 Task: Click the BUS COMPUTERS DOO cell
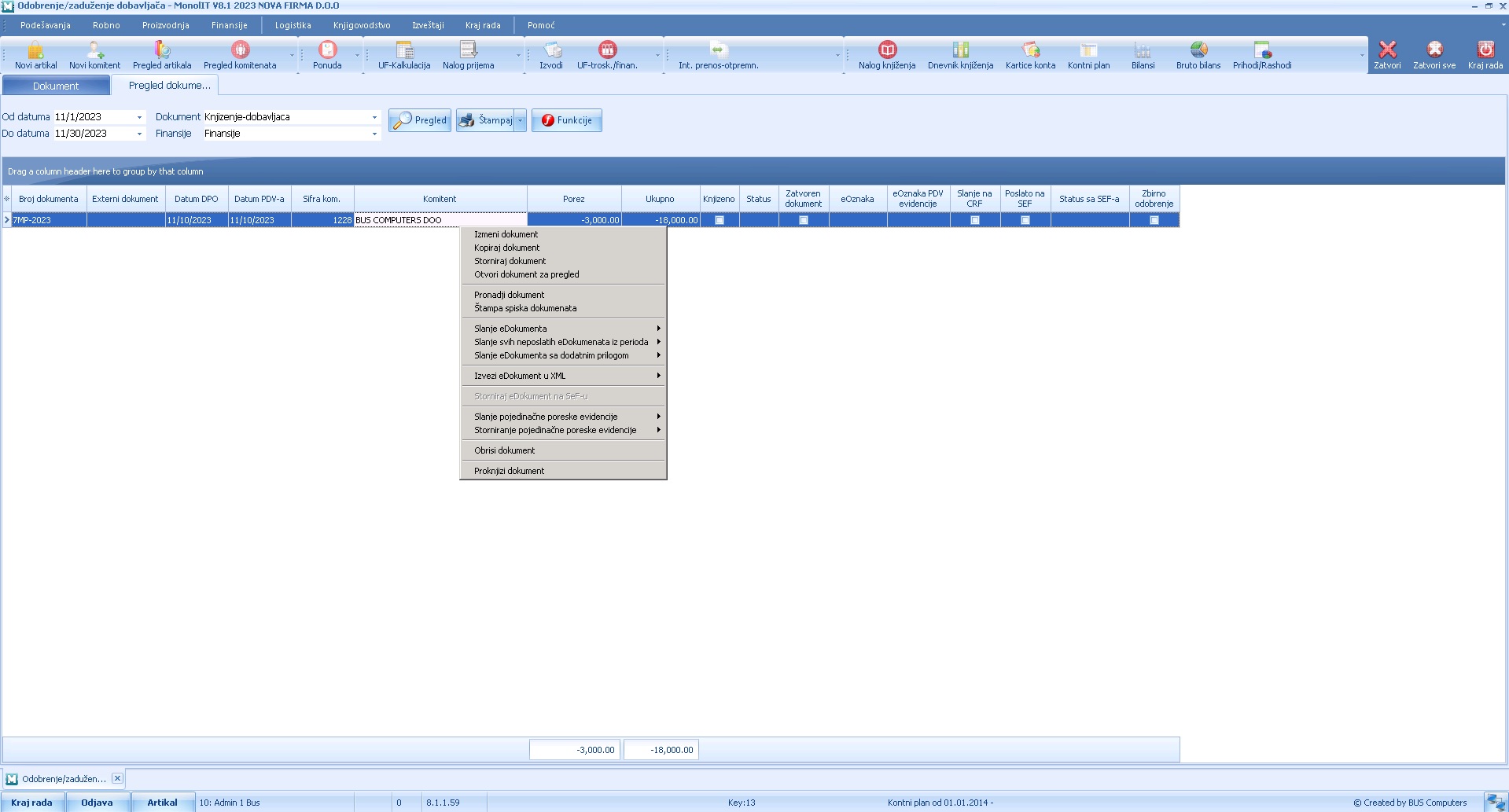click(x=440, y=220)
